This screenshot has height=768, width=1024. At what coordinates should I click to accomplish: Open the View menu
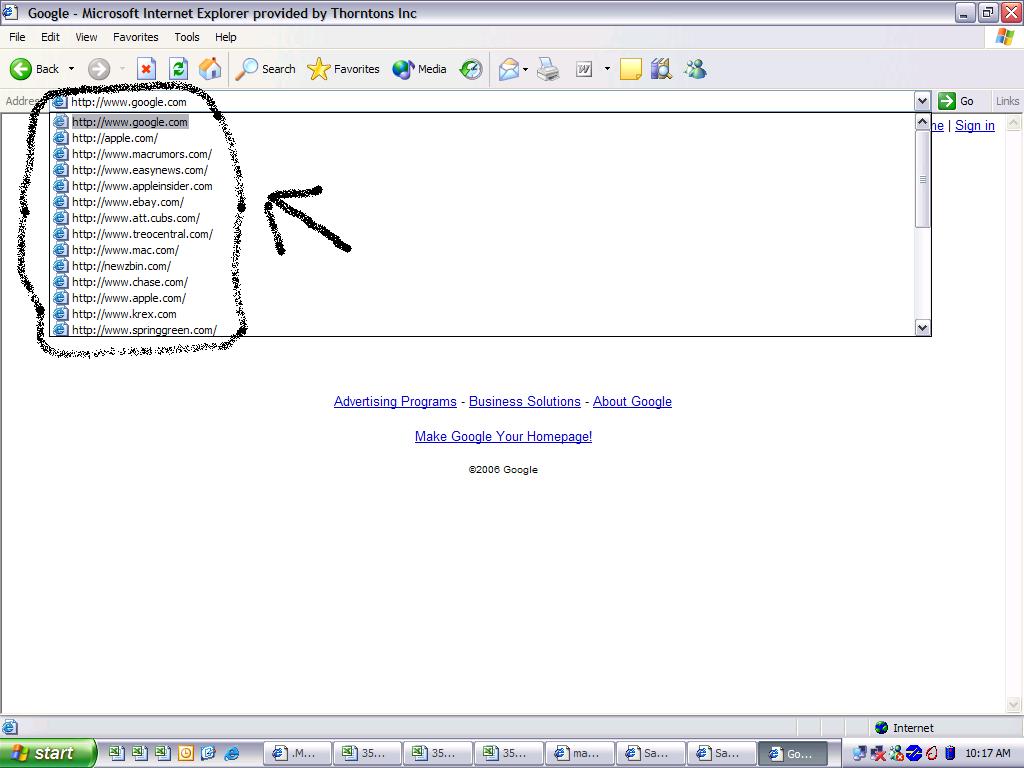[86, 37]
